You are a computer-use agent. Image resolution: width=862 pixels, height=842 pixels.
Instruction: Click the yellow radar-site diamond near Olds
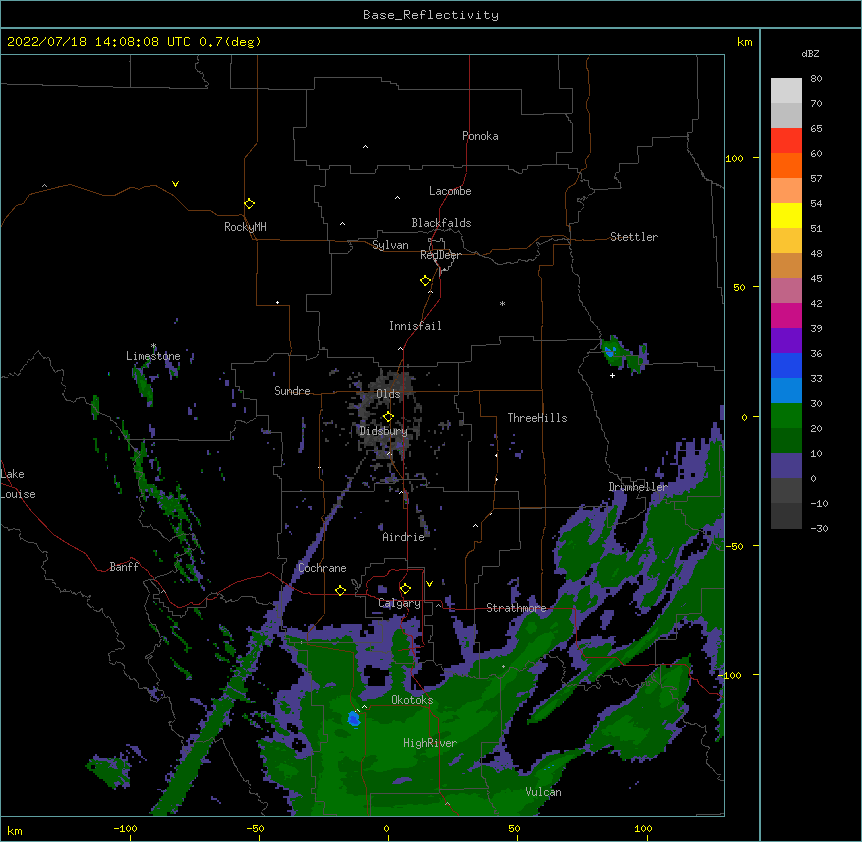click(x=388, y=417)
